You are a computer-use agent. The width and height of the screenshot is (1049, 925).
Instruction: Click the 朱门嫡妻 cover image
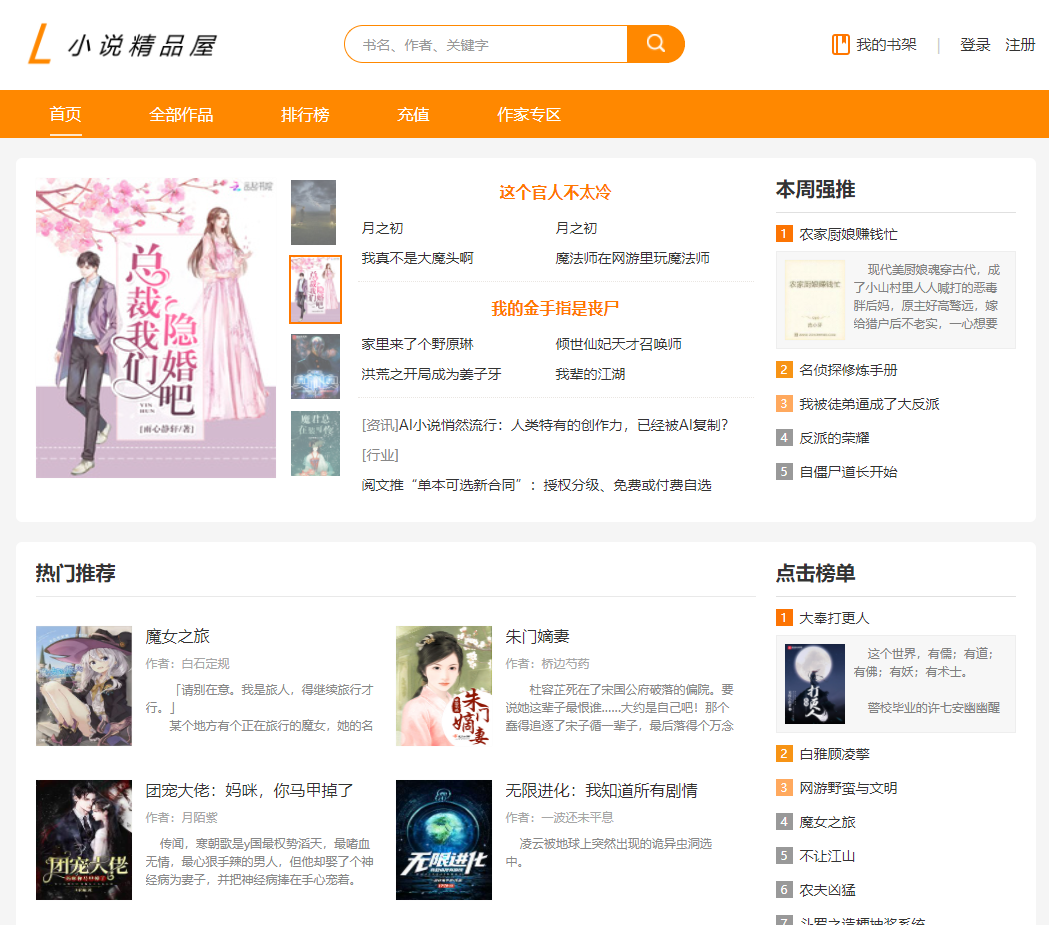coord(444,686)
